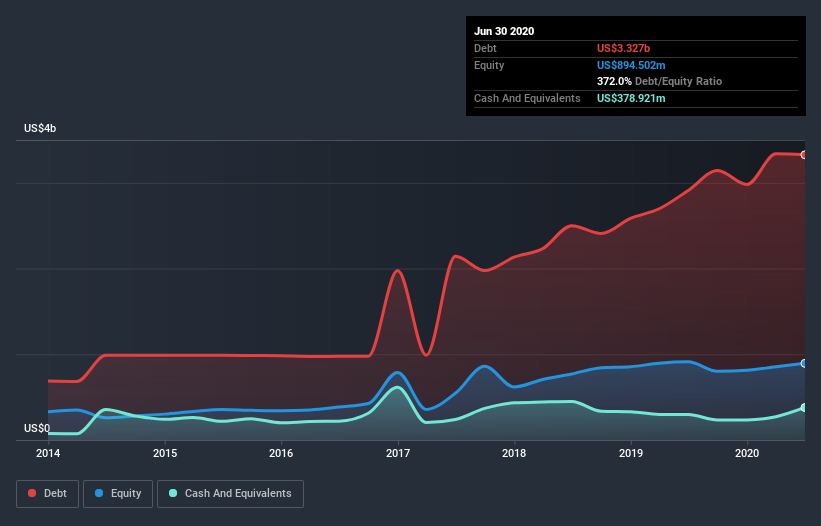This screenshot has height=526, width=821.
Task: Click the US$894.502m equity value
Action: [631, 65]
